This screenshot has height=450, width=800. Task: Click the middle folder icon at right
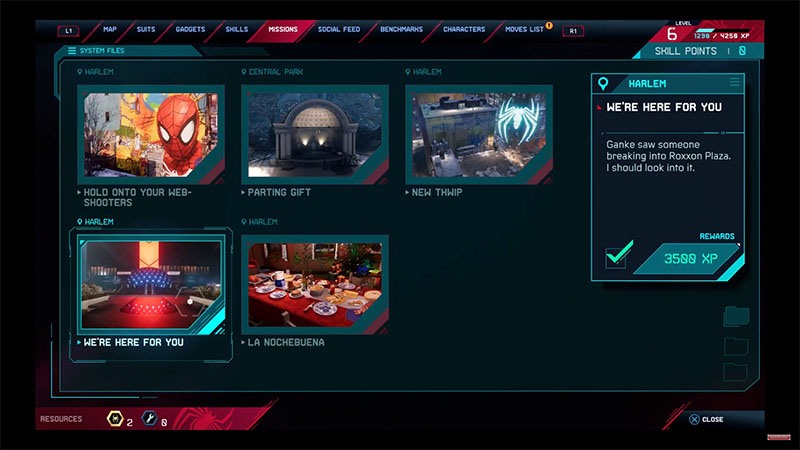click(x=736, y=346)
